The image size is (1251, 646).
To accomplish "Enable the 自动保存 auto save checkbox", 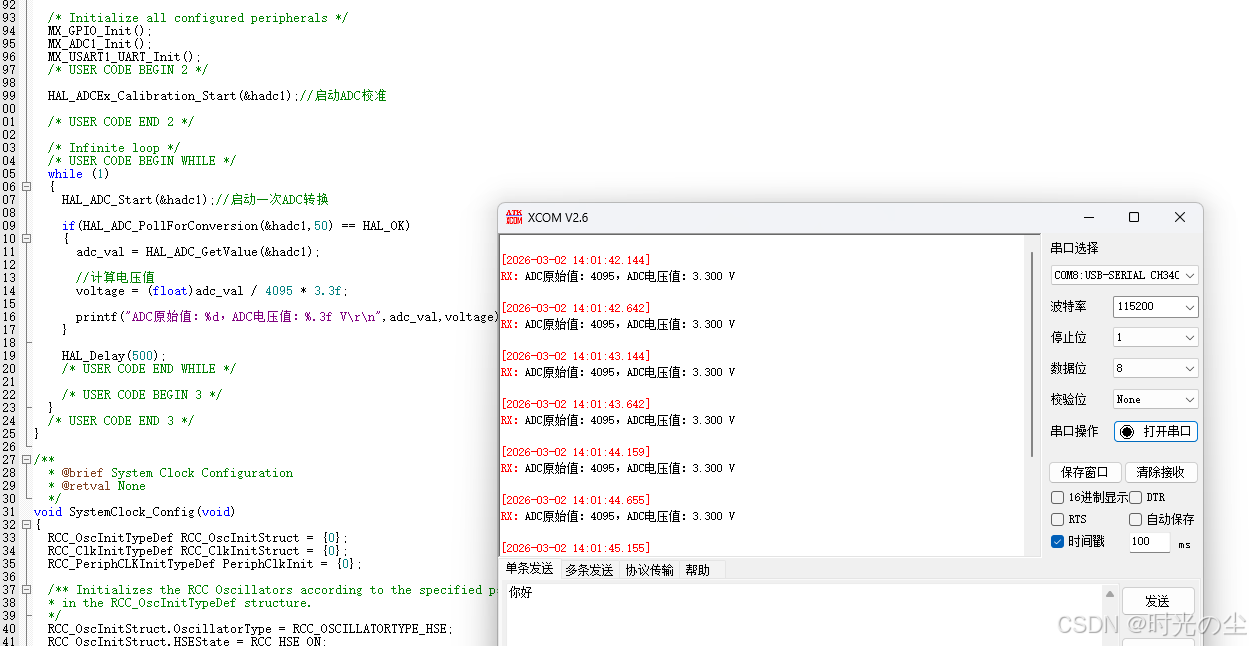I will pos(1136,520).
